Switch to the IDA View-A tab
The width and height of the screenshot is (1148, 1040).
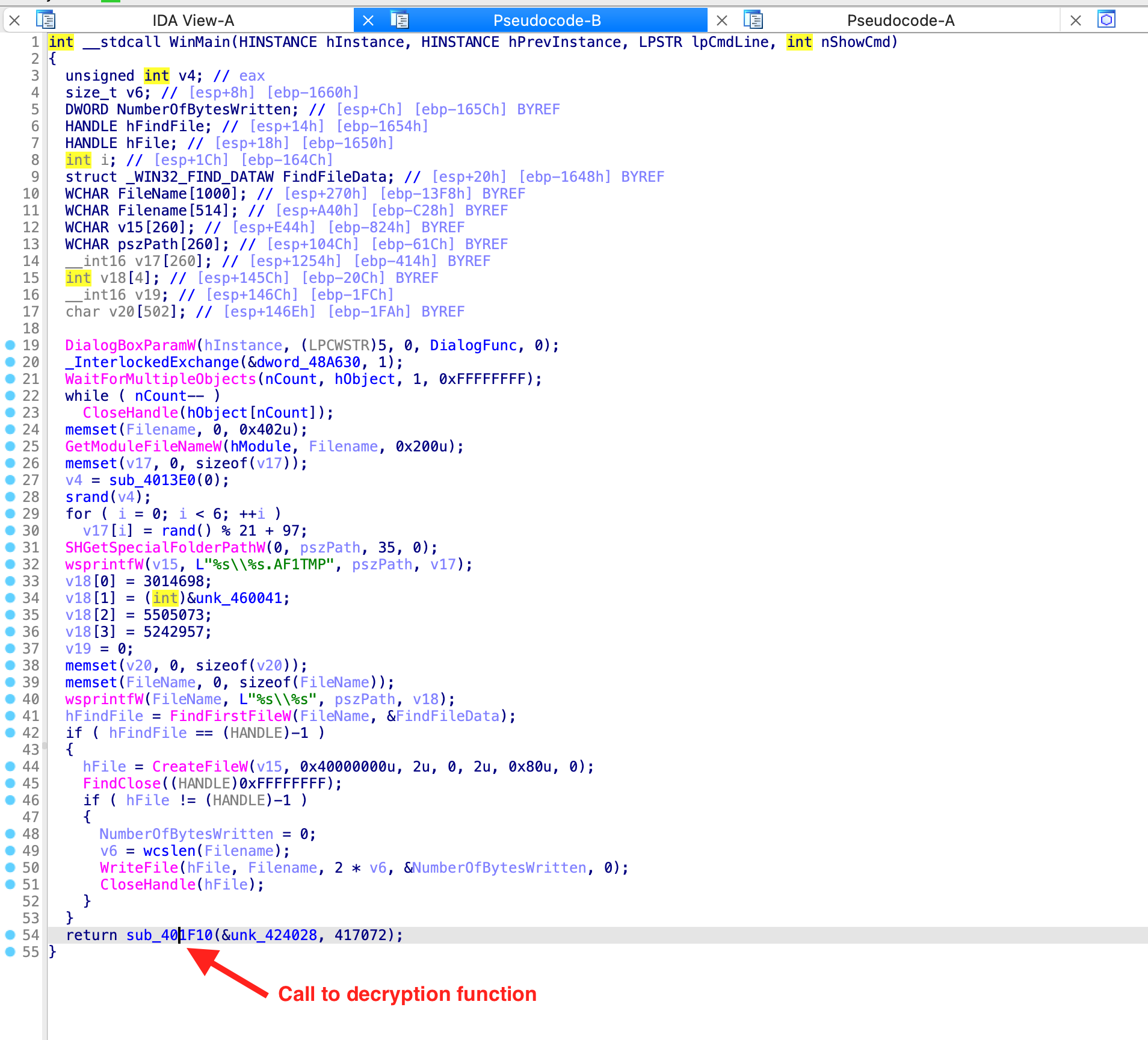tap(193, 20)
